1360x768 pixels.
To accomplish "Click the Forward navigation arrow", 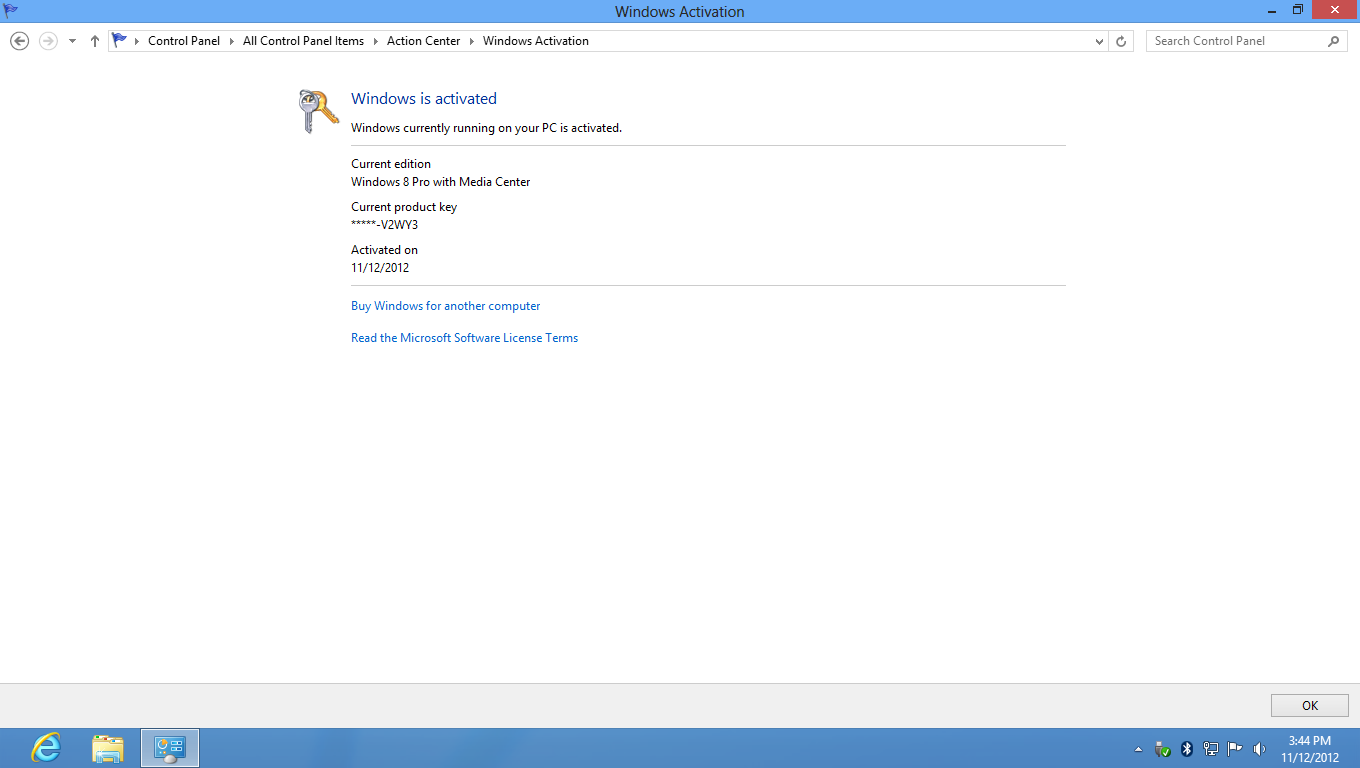I will (47, 41).
